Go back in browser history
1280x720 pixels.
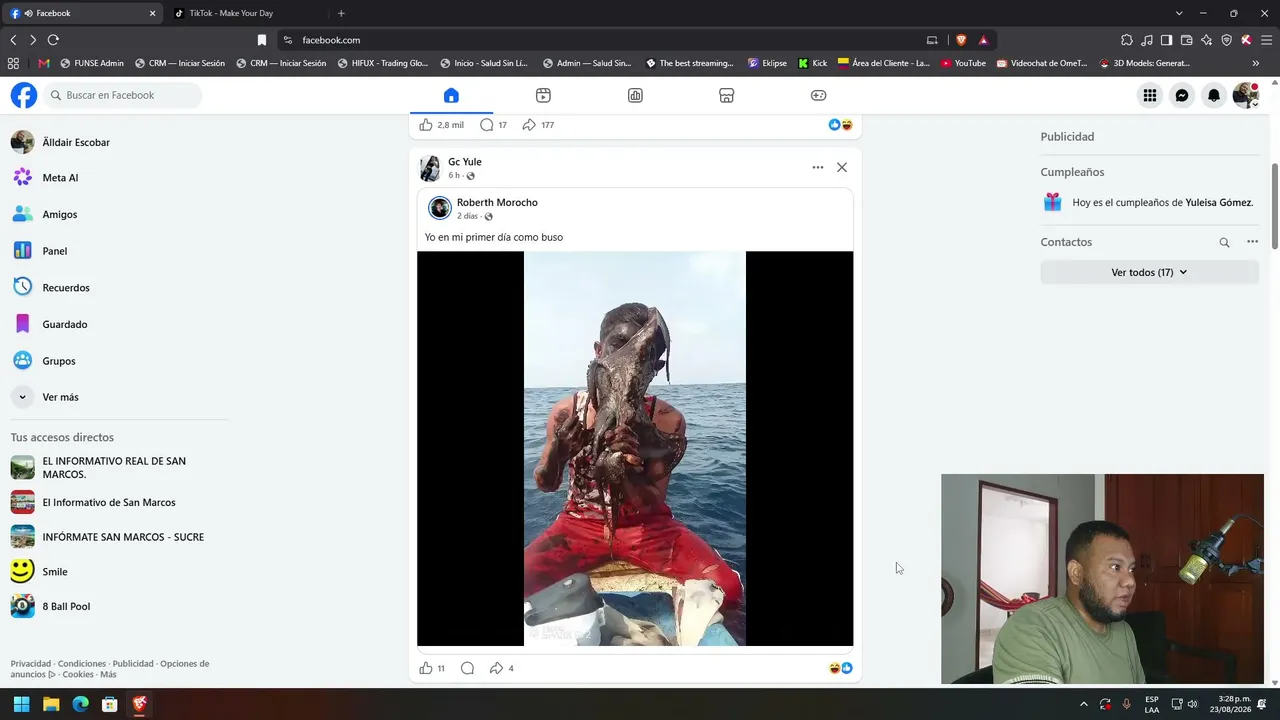click(x=13, y=40)
